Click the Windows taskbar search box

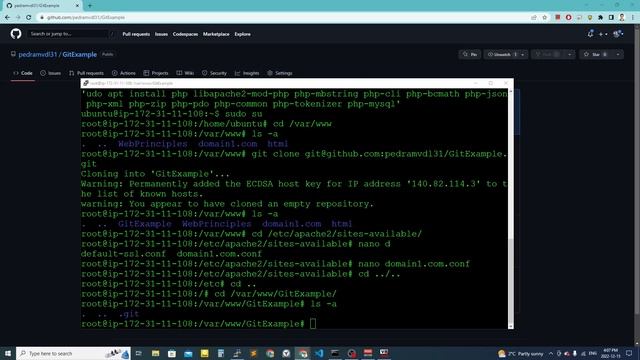tap(73, 353)
